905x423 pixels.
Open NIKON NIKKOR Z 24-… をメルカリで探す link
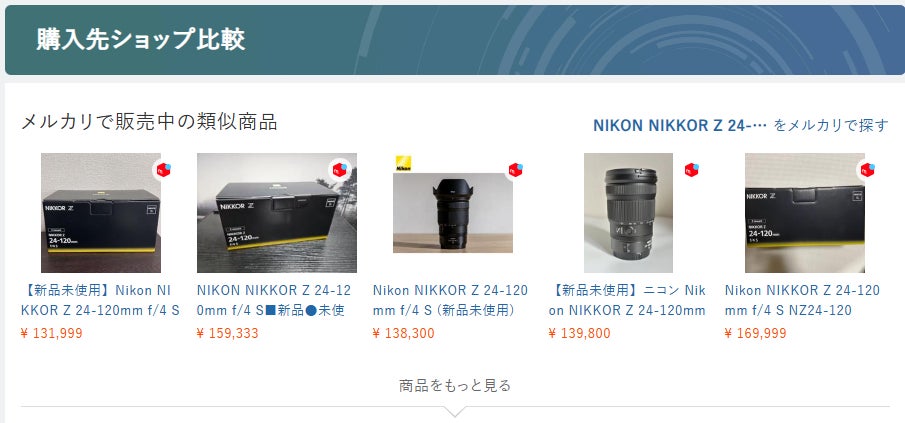(x=741, y=125)
